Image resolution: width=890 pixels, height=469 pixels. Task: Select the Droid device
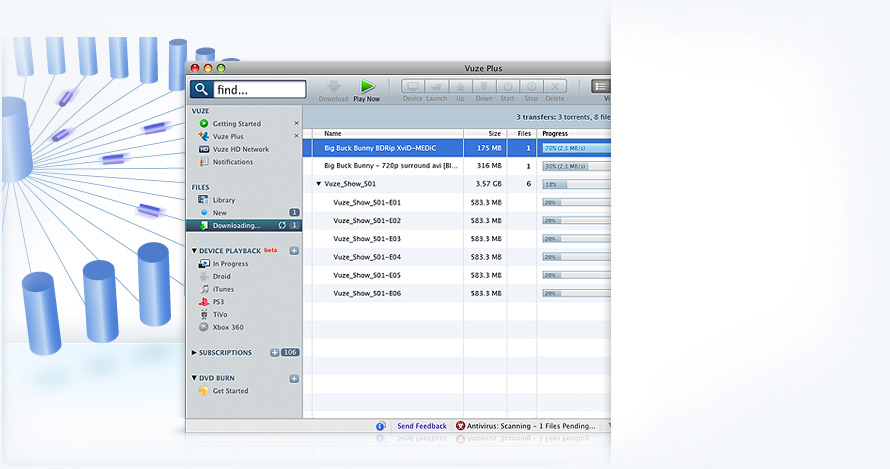(x=222, y=277)
